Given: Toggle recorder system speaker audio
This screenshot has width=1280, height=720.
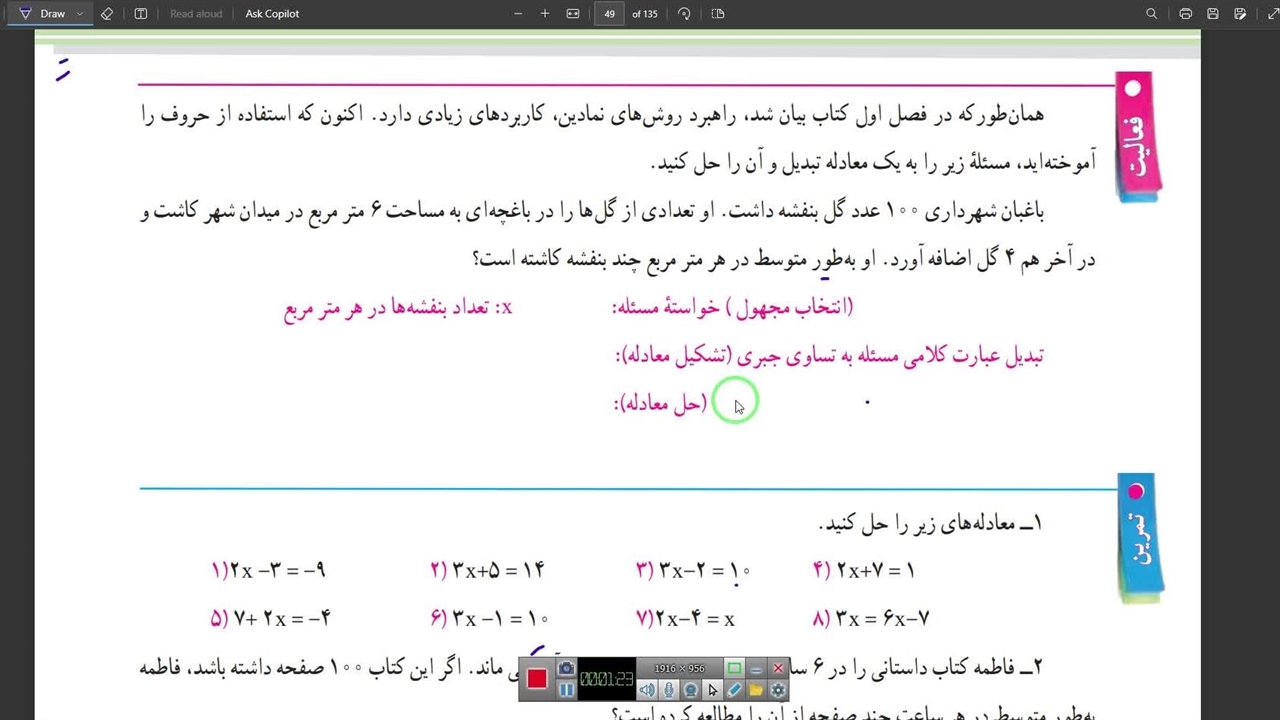Looking at the screenshot, I should pyautogui.click(x=647, y=690).
